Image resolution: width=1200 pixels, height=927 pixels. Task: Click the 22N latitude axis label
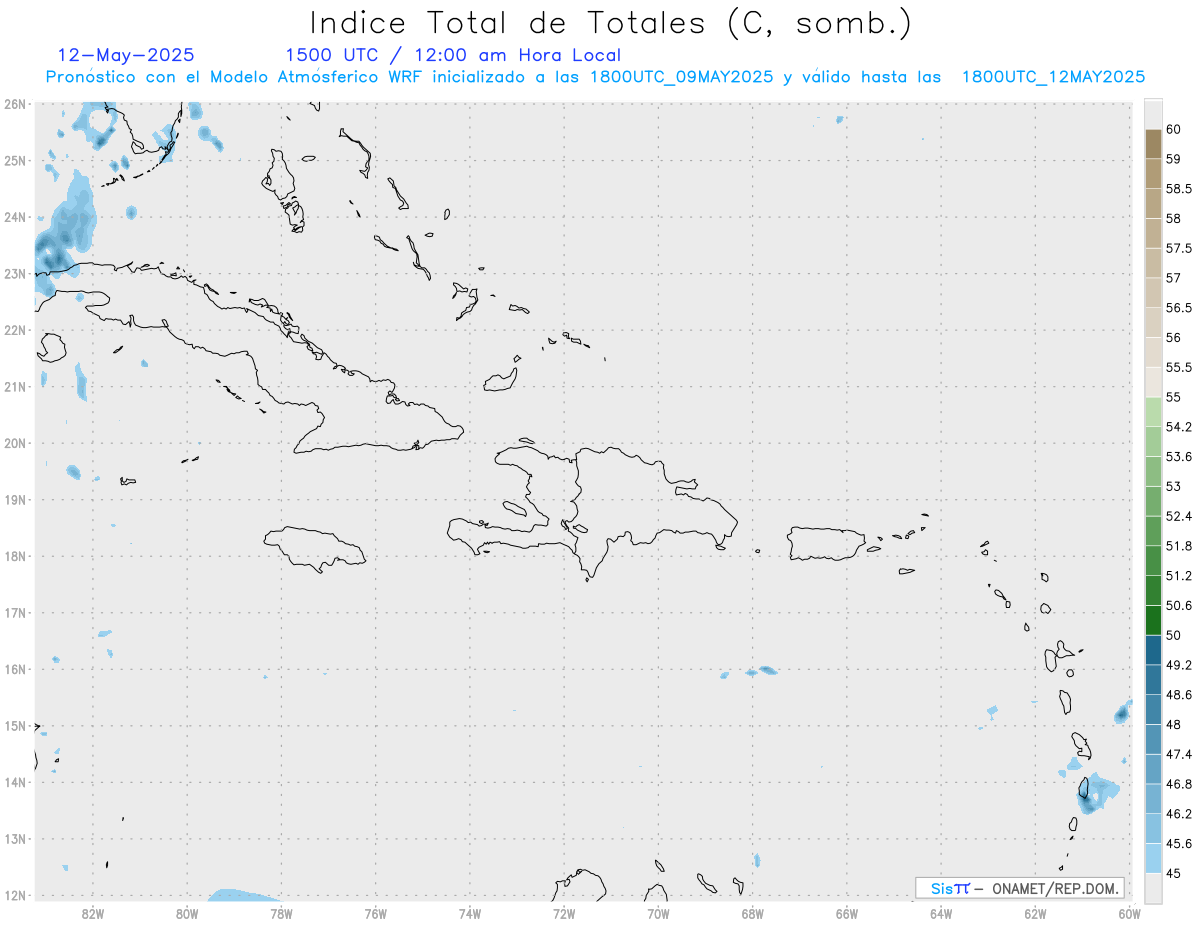15,330
